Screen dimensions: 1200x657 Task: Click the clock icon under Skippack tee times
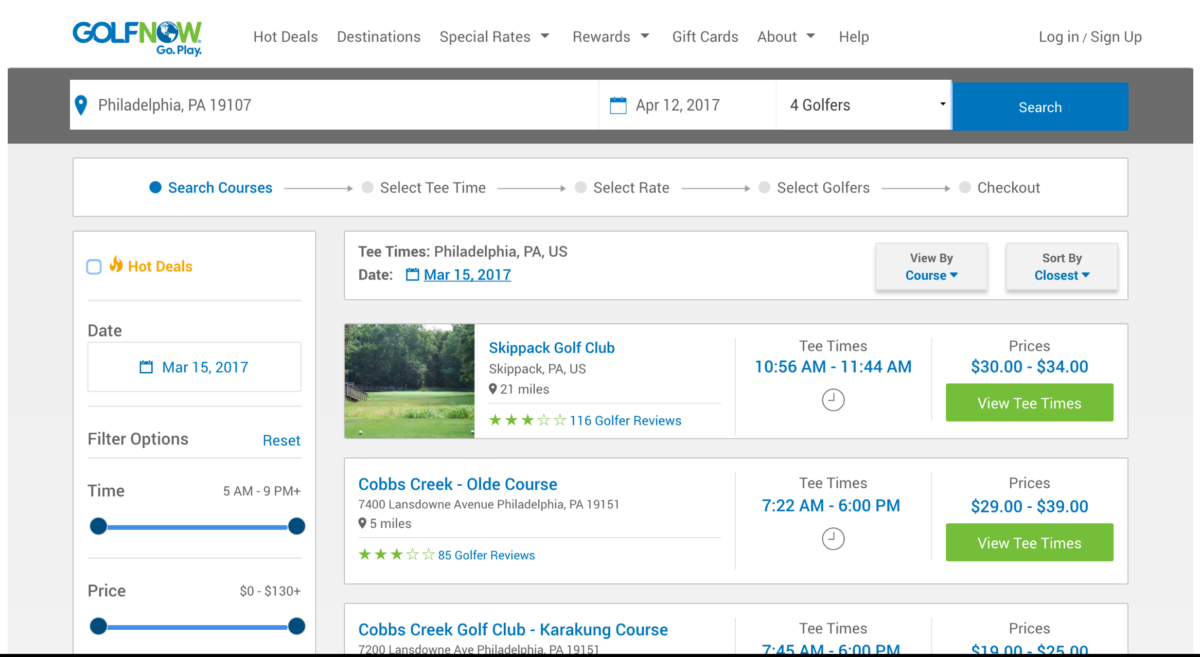833,400
